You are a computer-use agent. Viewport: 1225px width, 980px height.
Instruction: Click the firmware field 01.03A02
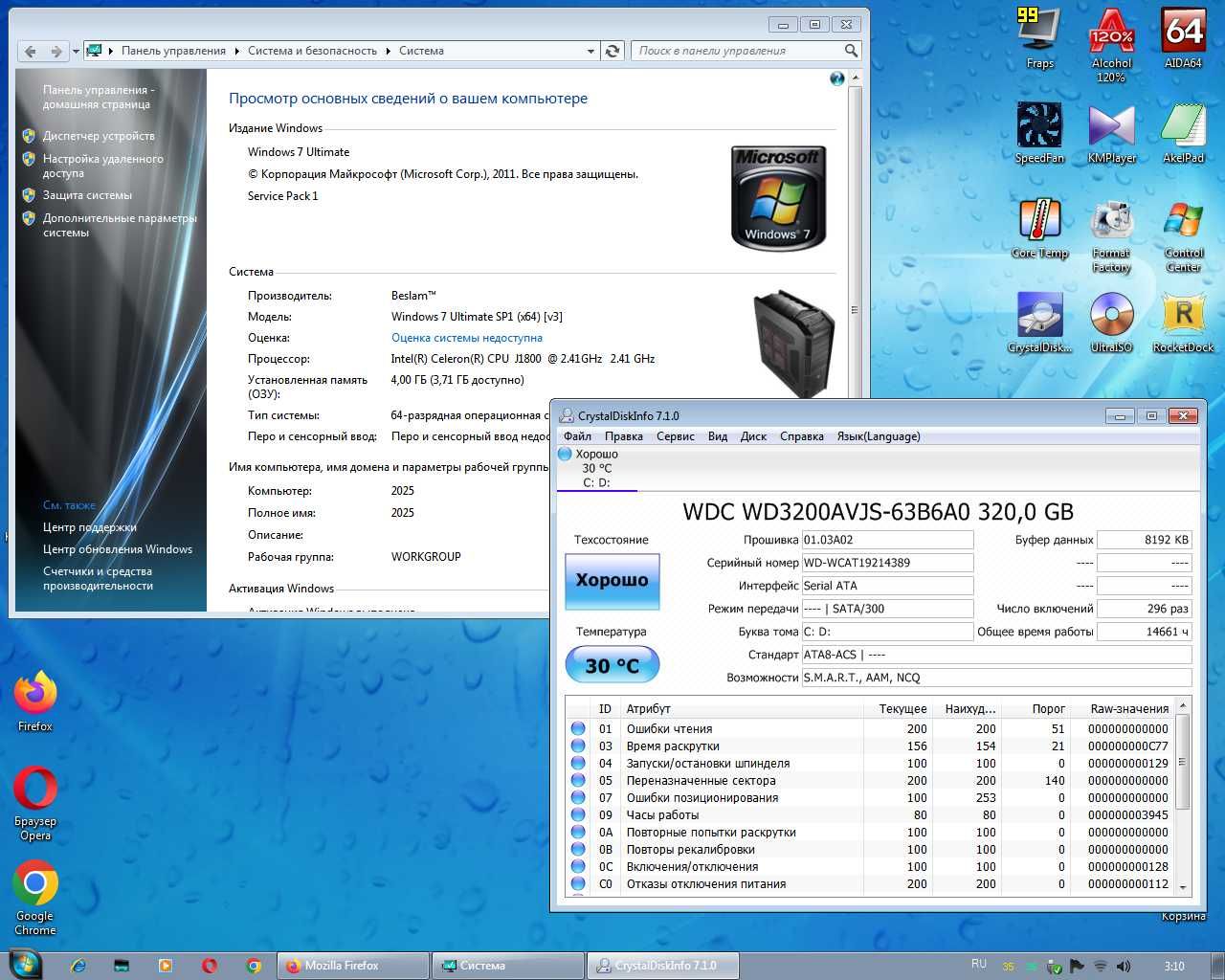tap(887, 540)
